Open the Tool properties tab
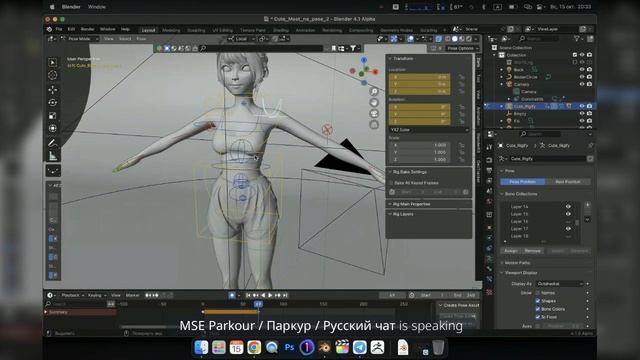This screenshot has height=360, width=640. pos(489,147)
